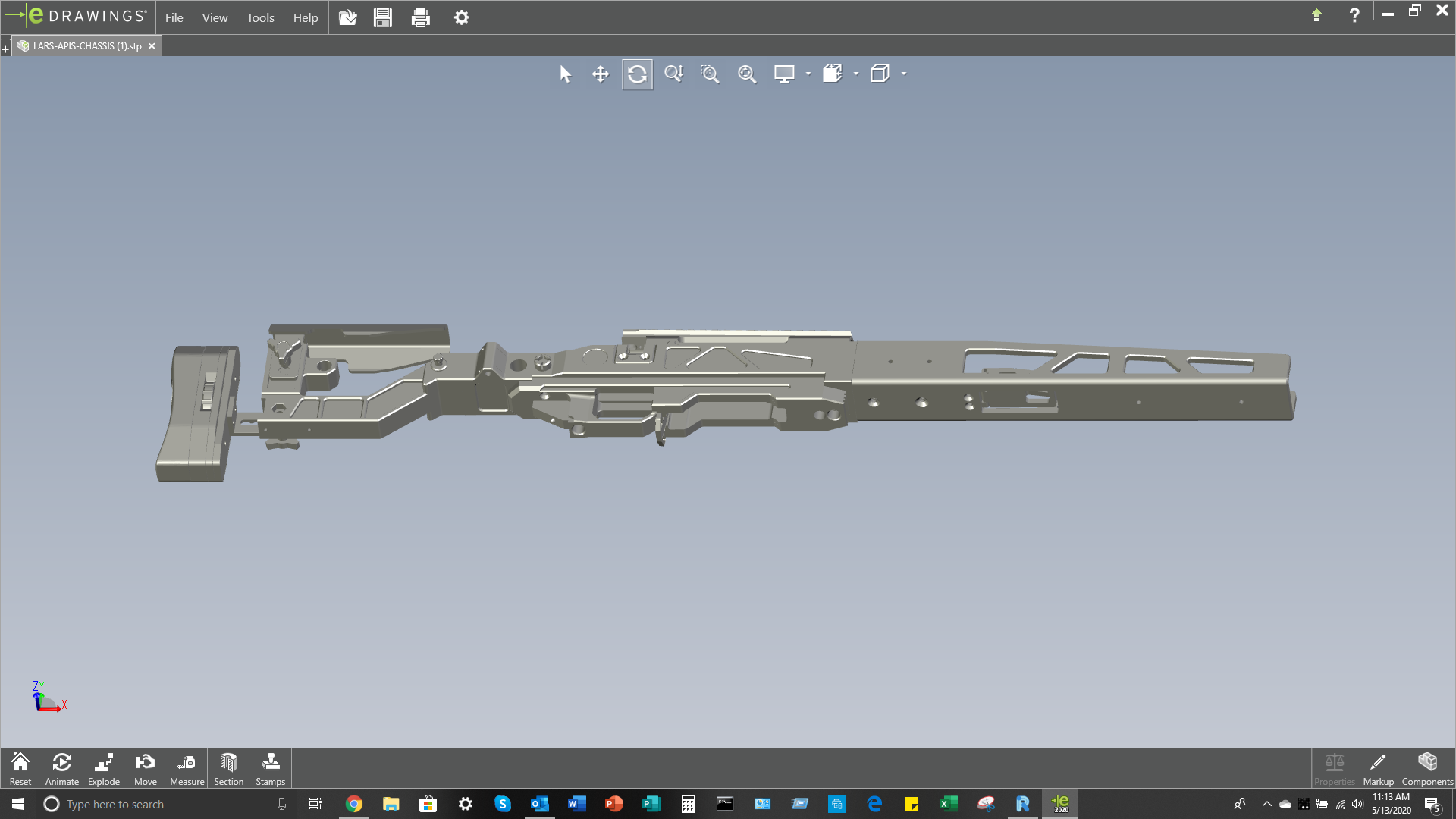Viewport: 1456px width, 819px height.
Task: Open File Explorer from the taskbar
Action: pos(391,804)
